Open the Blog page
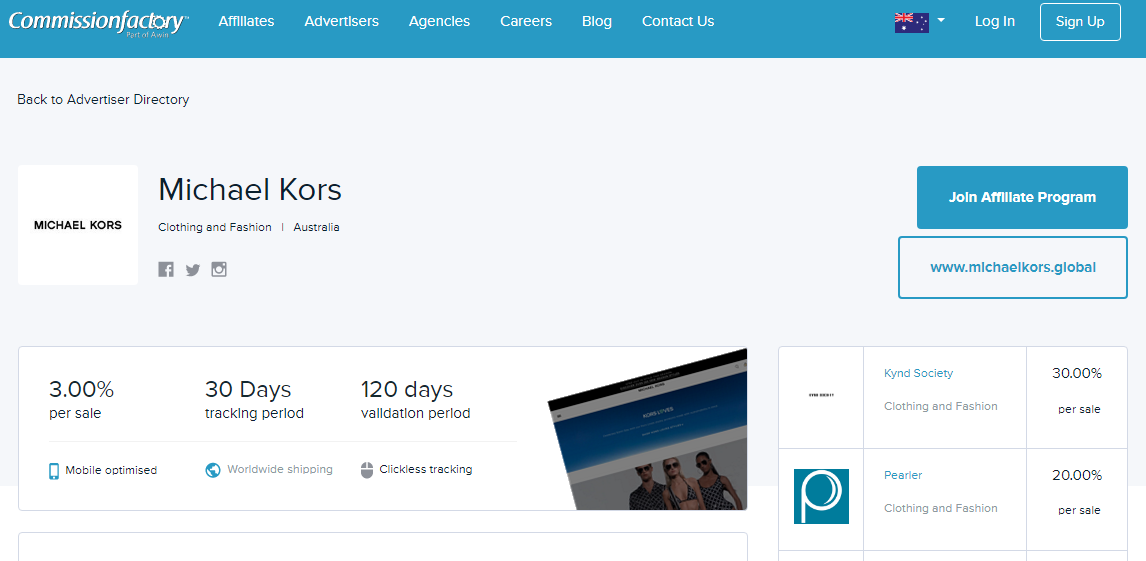1146x561 pixels. [597, 21]
